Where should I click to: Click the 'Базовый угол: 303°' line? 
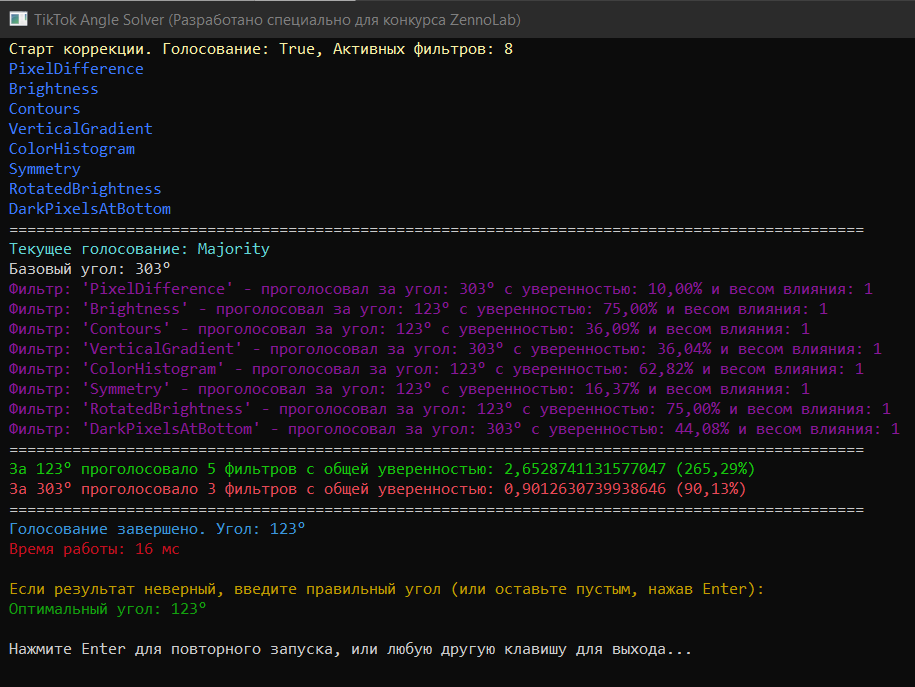[x=90, y=269]
